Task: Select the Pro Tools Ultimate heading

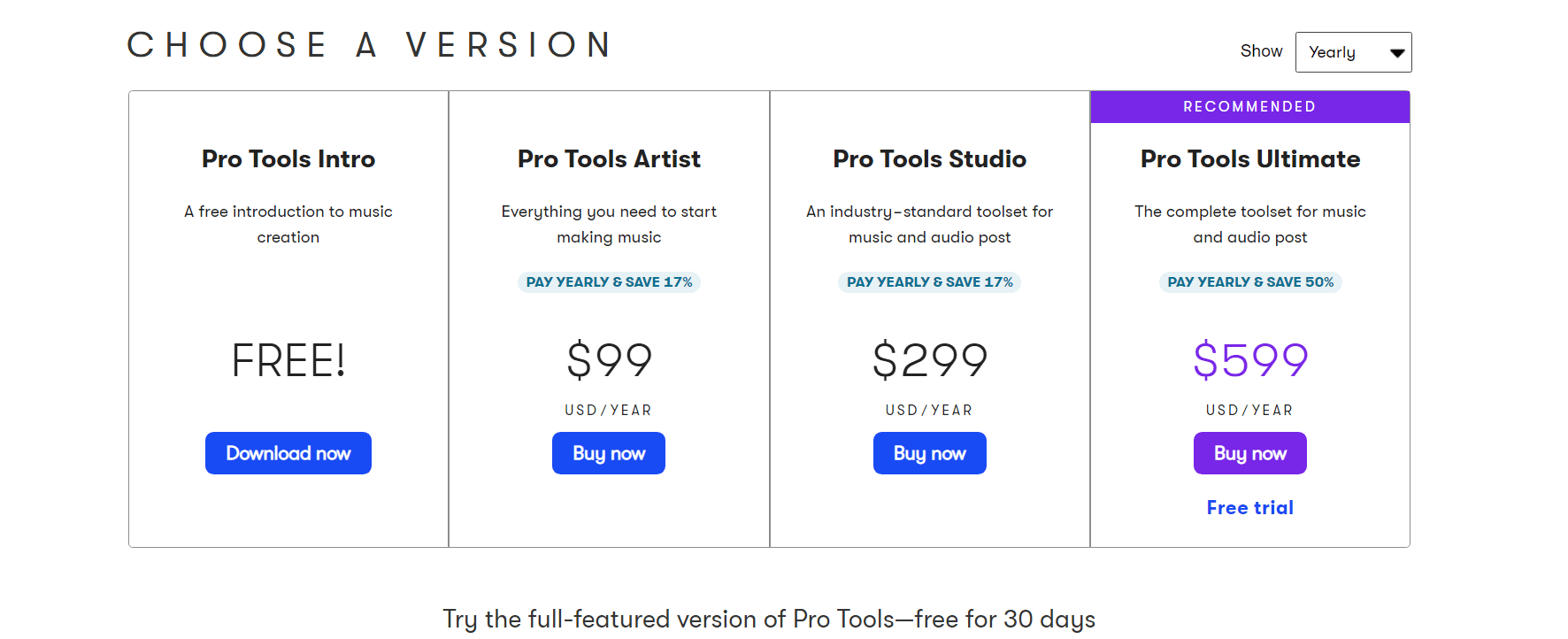Action: pos(1250,159)
